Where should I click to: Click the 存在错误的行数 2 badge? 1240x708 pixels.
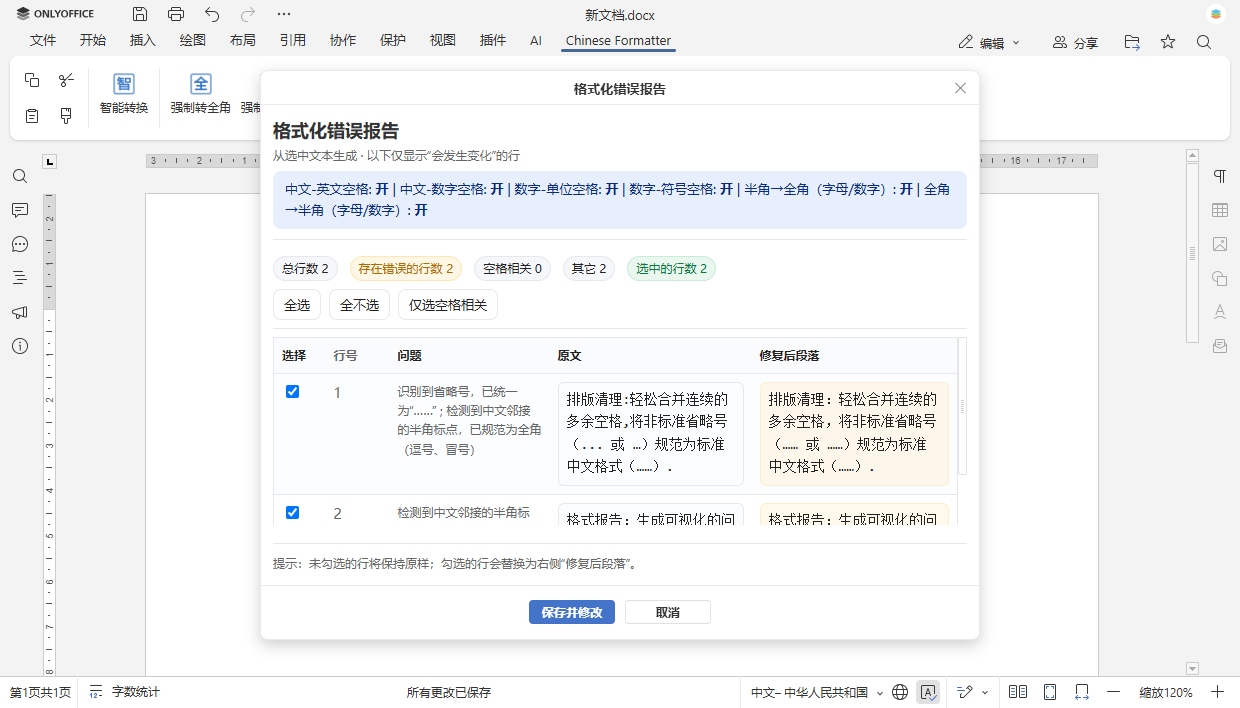point(406,268)
